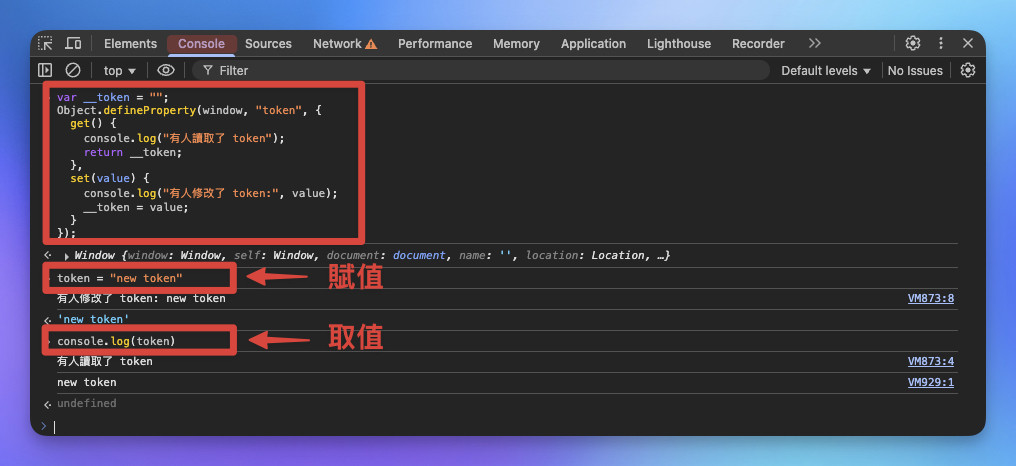Image resolution: width=1016 pixels, height=466 pixels.
Task: Go to the Performance tab
Action: click(435, 43)
